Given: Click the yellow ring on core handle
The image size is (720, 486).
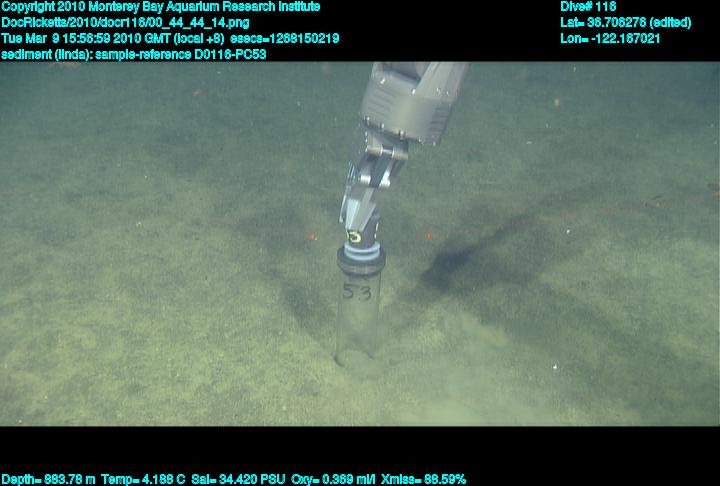Looking at the screenshot, I should 354,236.
